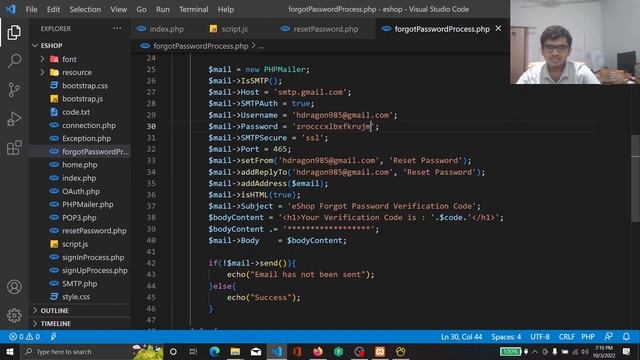640x360 pixels.
Task: Open the Office taskbar icon
Action: (297, 351)
